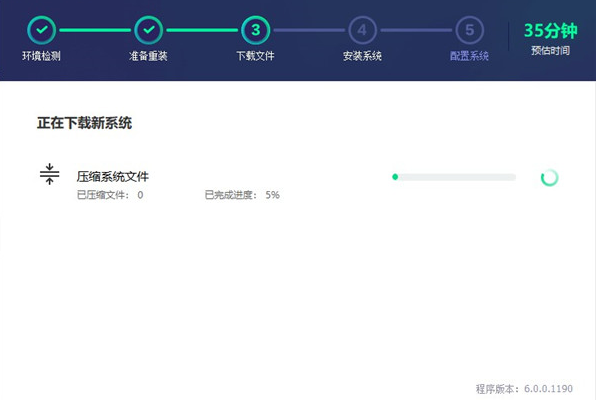Click the 准备重装 step label
Viewport: 597px width, 400px height.
pyautogui.click(x=148, y=56)
